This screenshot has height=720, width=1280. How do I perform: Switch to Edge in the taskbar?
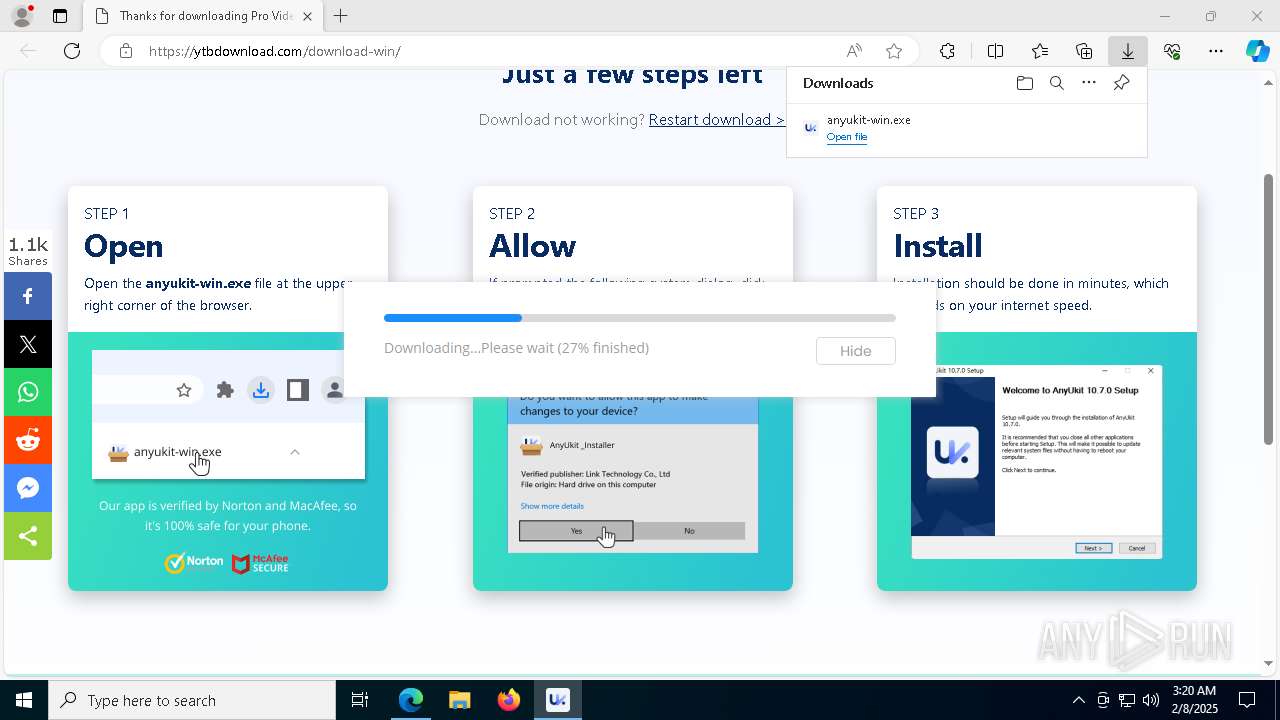click(x=411, y=700)
